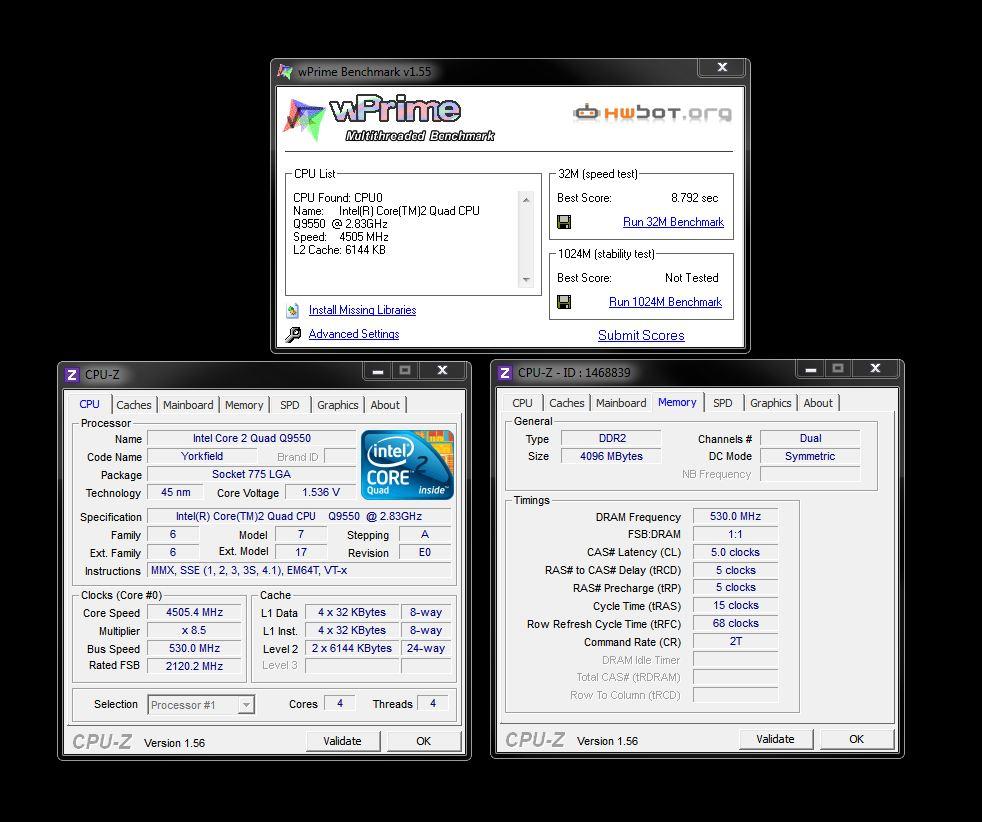
Task: Switch to About tab in left CPU-Z window
Action: click(385, 405)
